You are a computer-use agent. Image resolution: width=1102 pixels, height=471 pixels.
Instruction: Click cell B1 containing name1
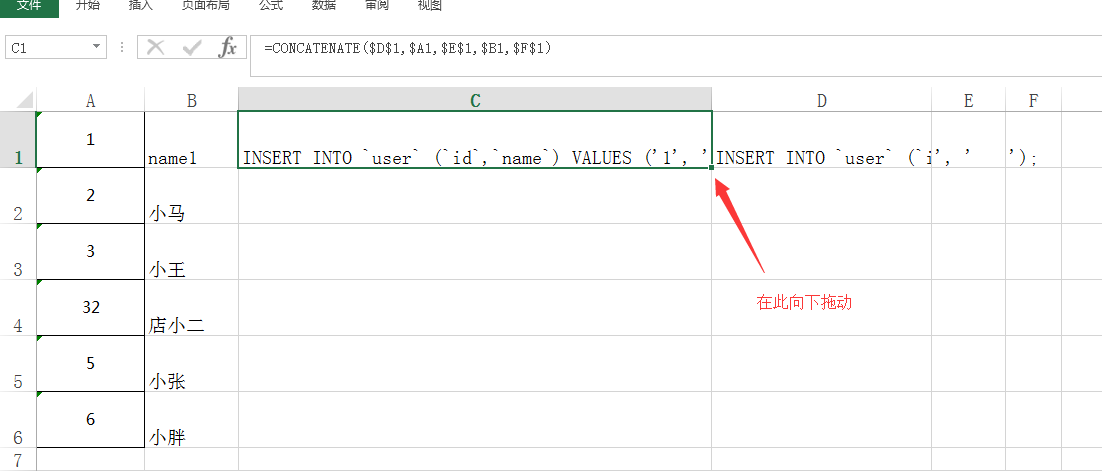[x=191, y=140]
